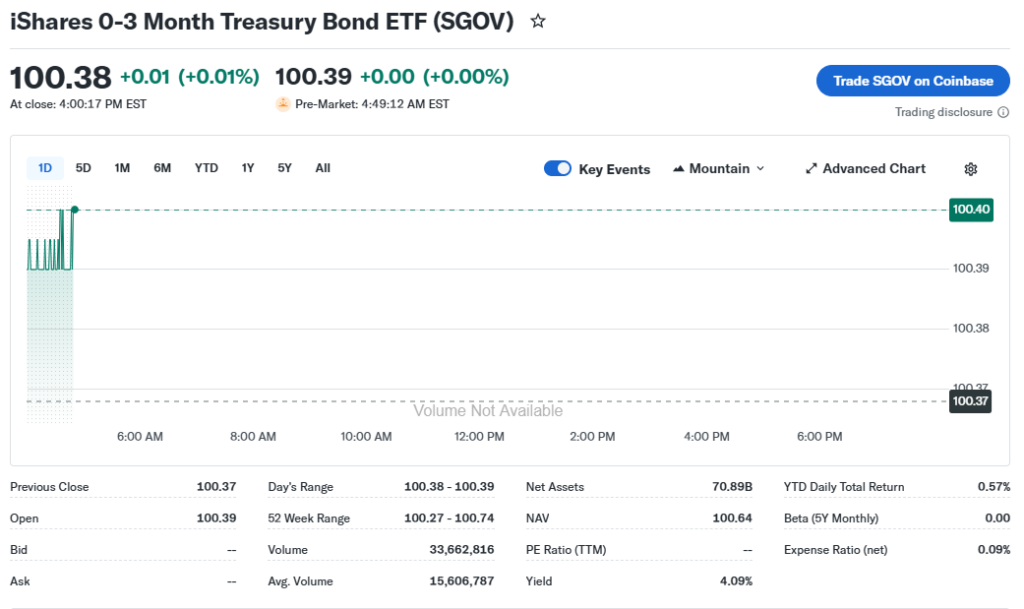Click the 100.40 current price marker
This screenshot has height=609, width=1024.
tap(971, 209)
